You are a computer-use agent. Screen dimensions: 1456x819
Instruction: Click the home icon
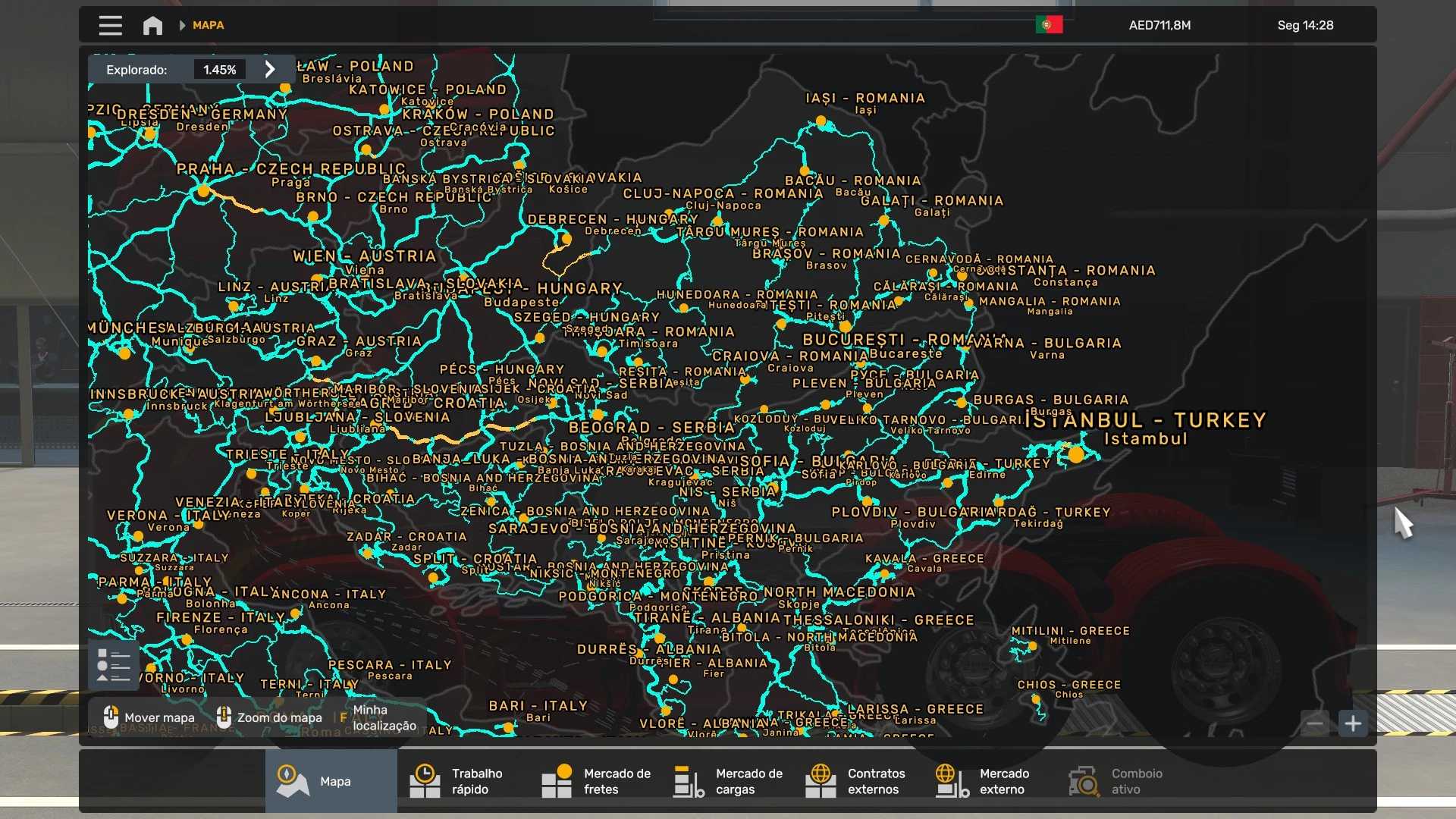(152, 25)
